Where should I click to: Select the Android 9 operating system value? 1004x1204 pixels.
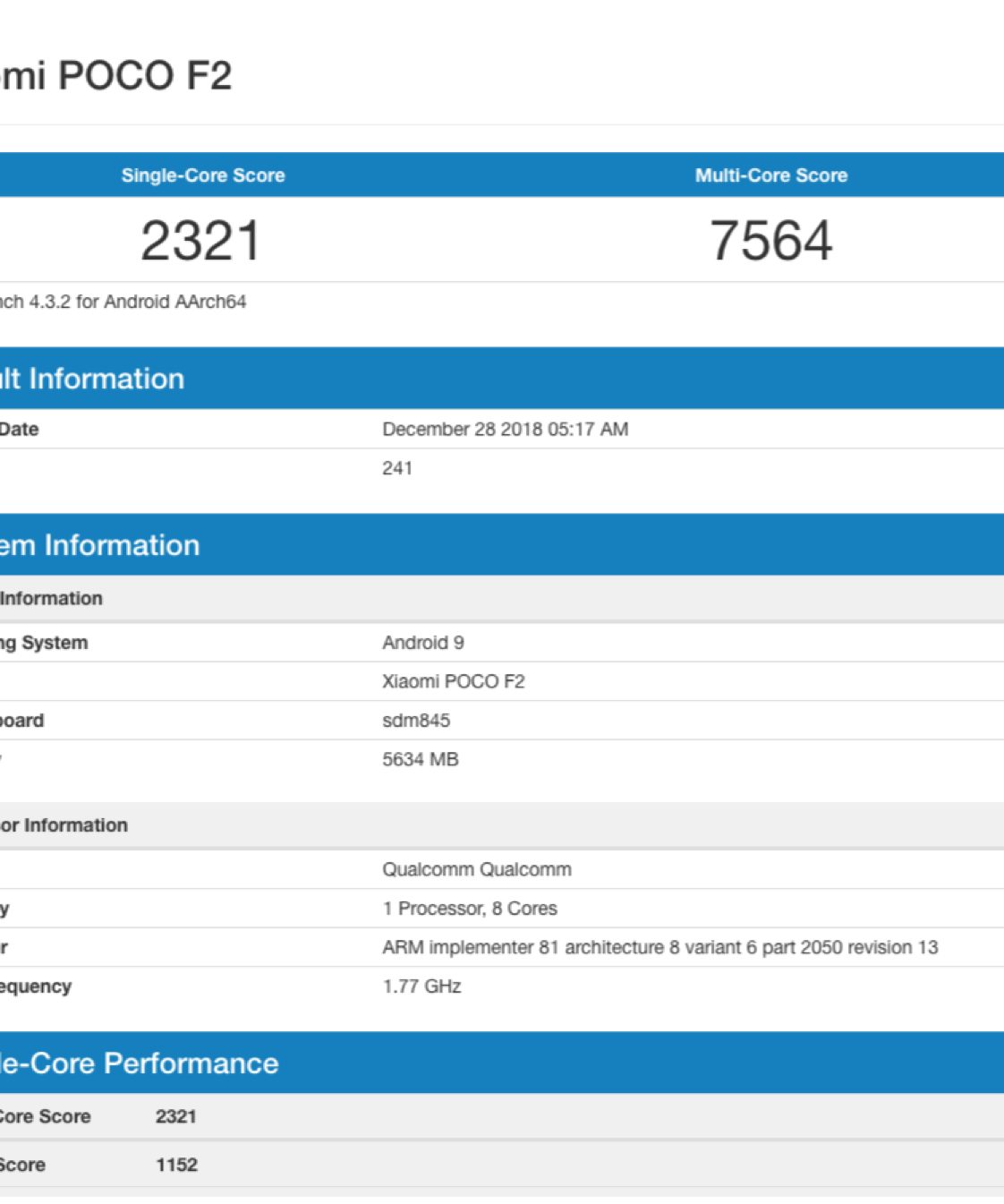pyautogui.click(x=422, y=643)
